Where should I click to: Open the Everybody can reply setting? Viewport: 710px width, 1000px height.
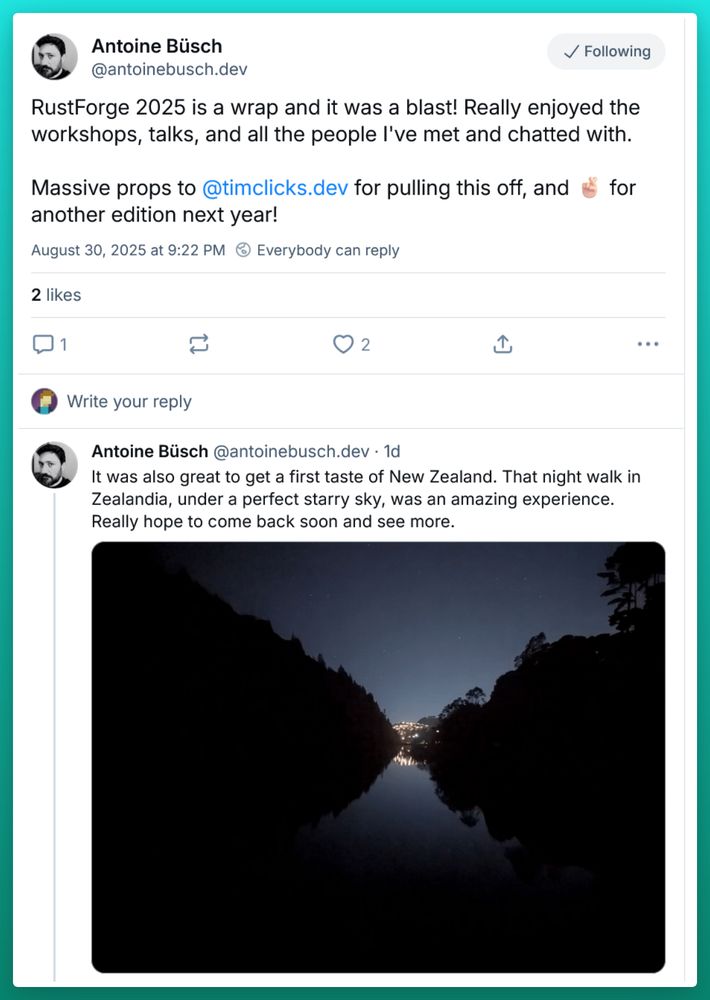(327, 251)
